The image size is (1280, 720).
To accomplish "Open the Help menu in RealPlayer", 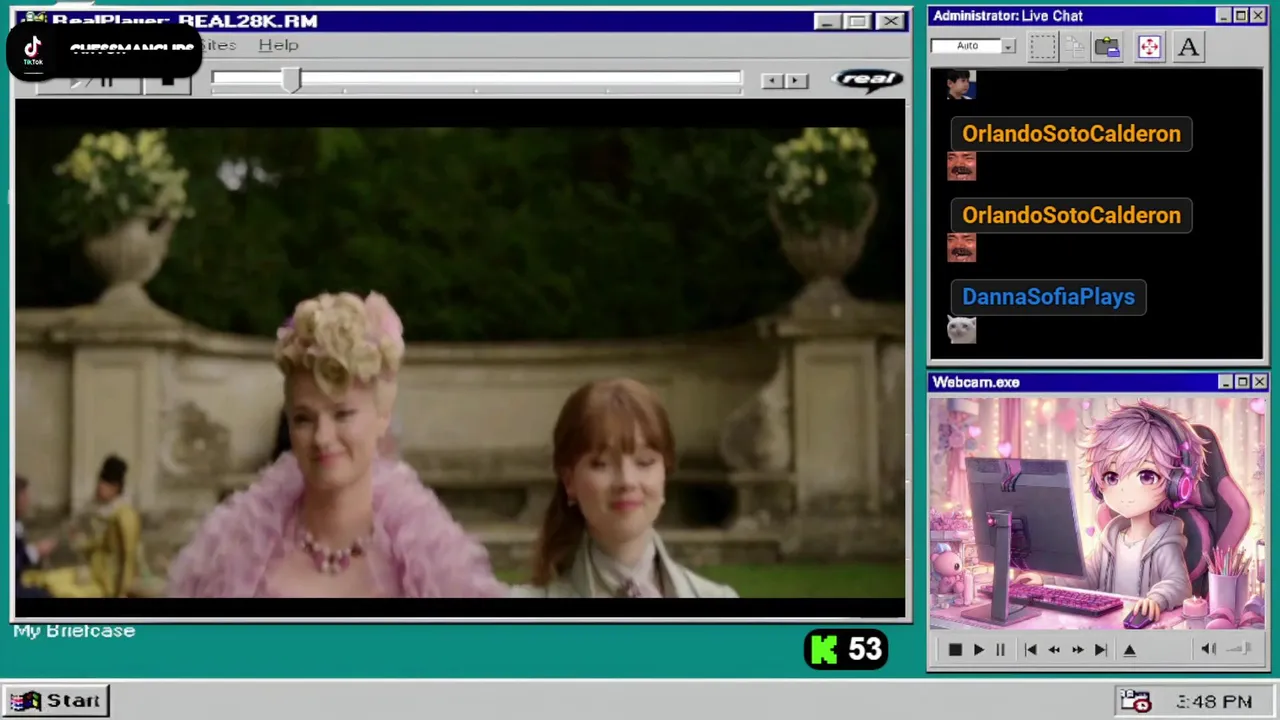I will point(278,45).
